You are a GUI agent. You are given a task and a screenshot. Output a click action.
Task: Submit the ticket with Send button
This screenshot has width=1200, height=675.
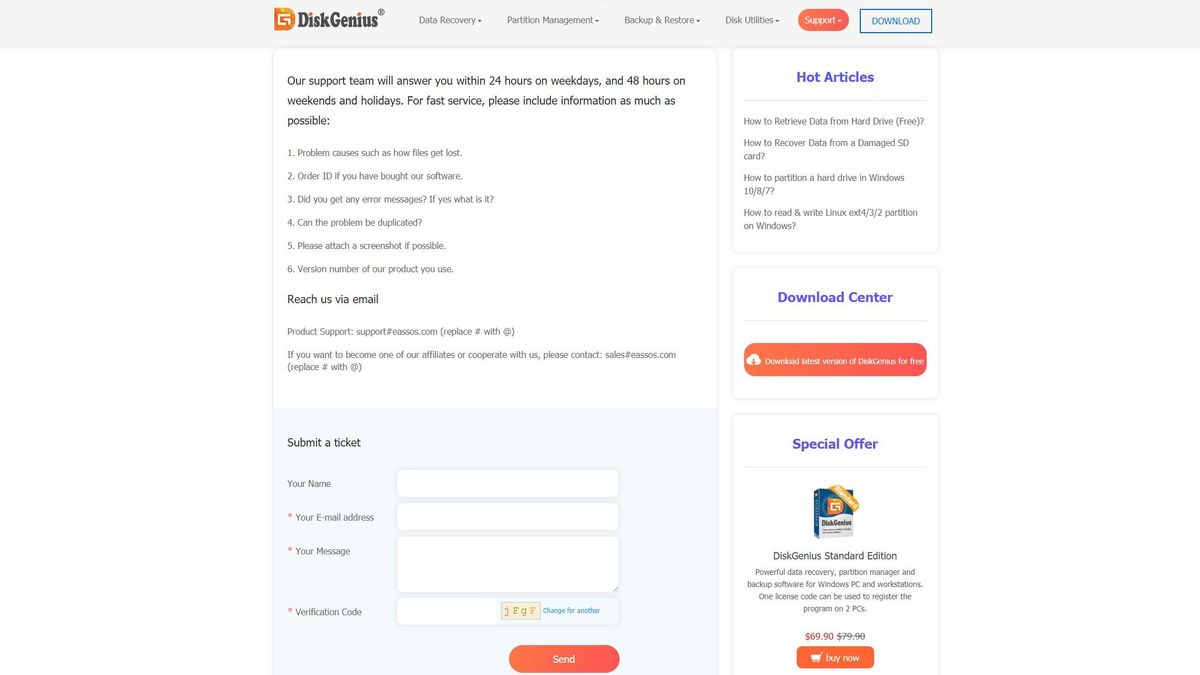[x=564, y=659]
